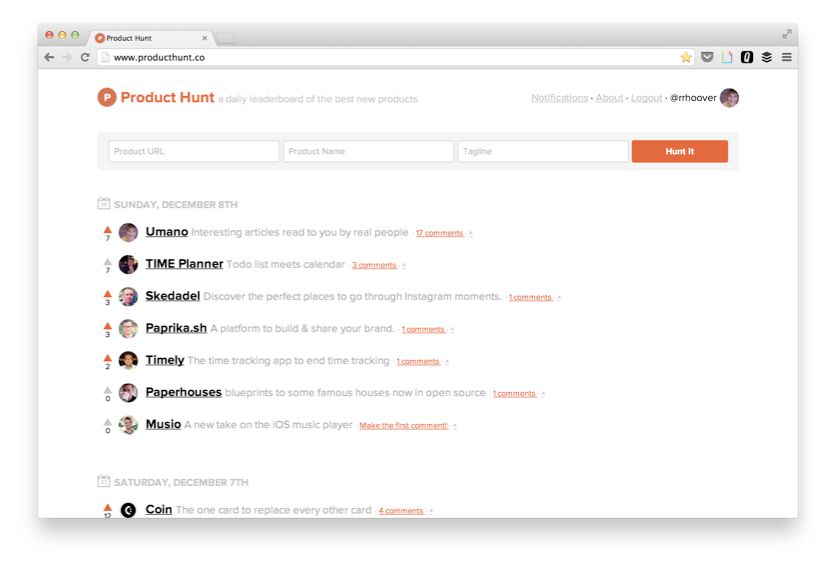The width and height of the screenshot is (835, 569).
Task: Open the Paprika.sh product link
Action: coord(176,328)
